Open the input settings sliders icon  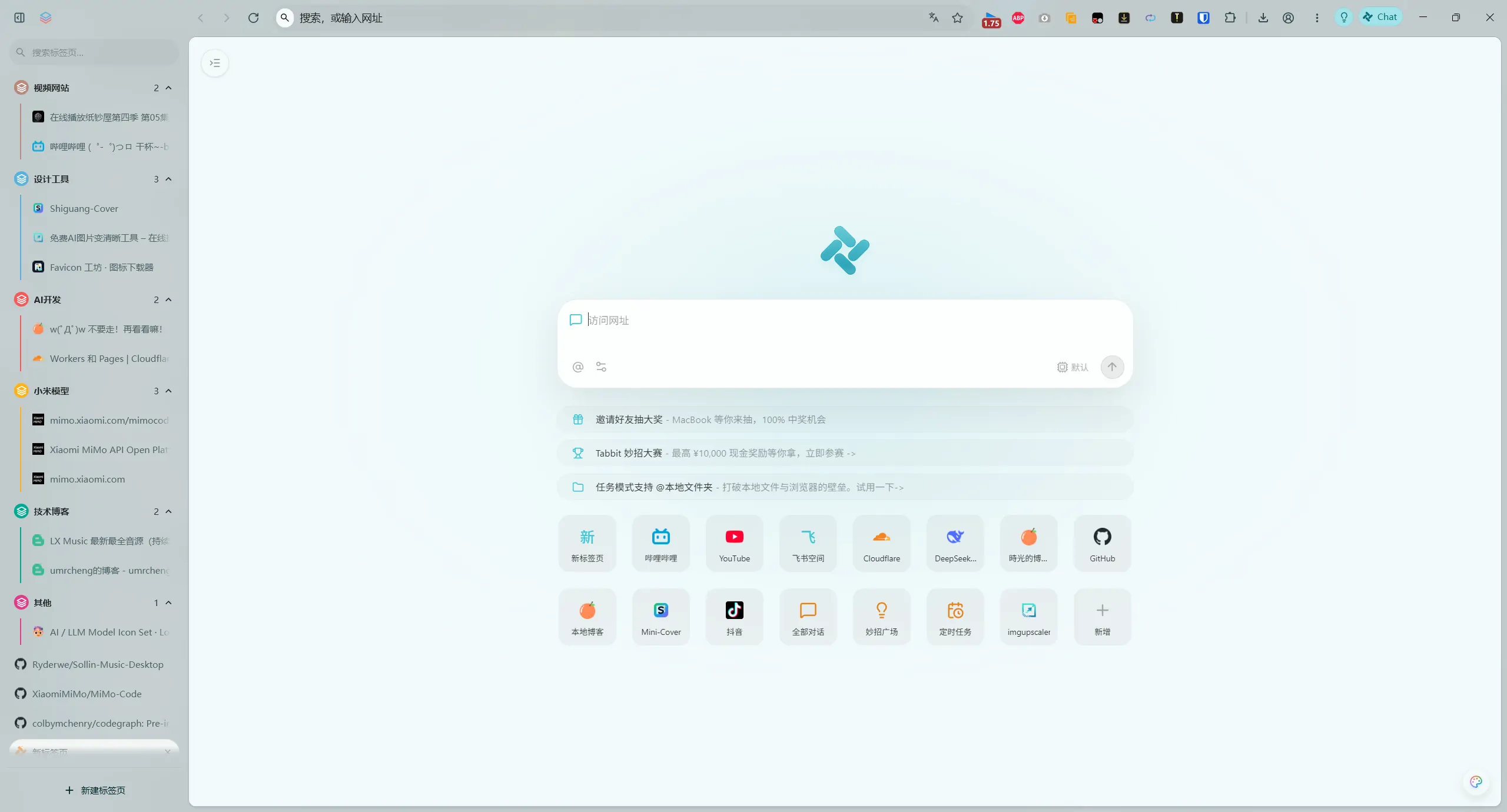[x=601, y=367]
